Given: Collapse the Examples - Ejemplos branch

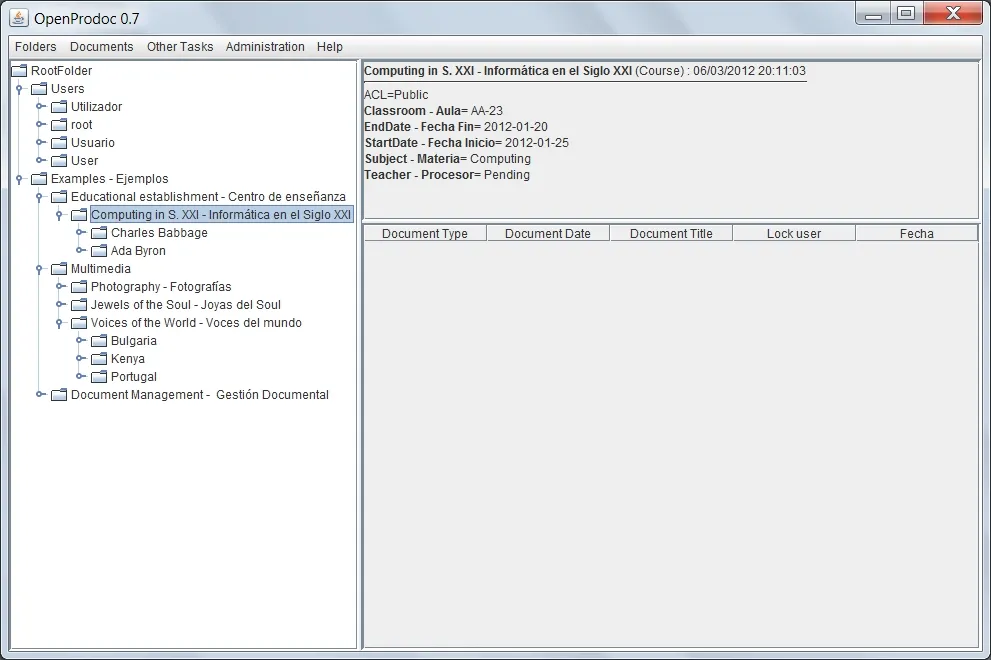Looking at the screenshot, I should pos(19,178).
